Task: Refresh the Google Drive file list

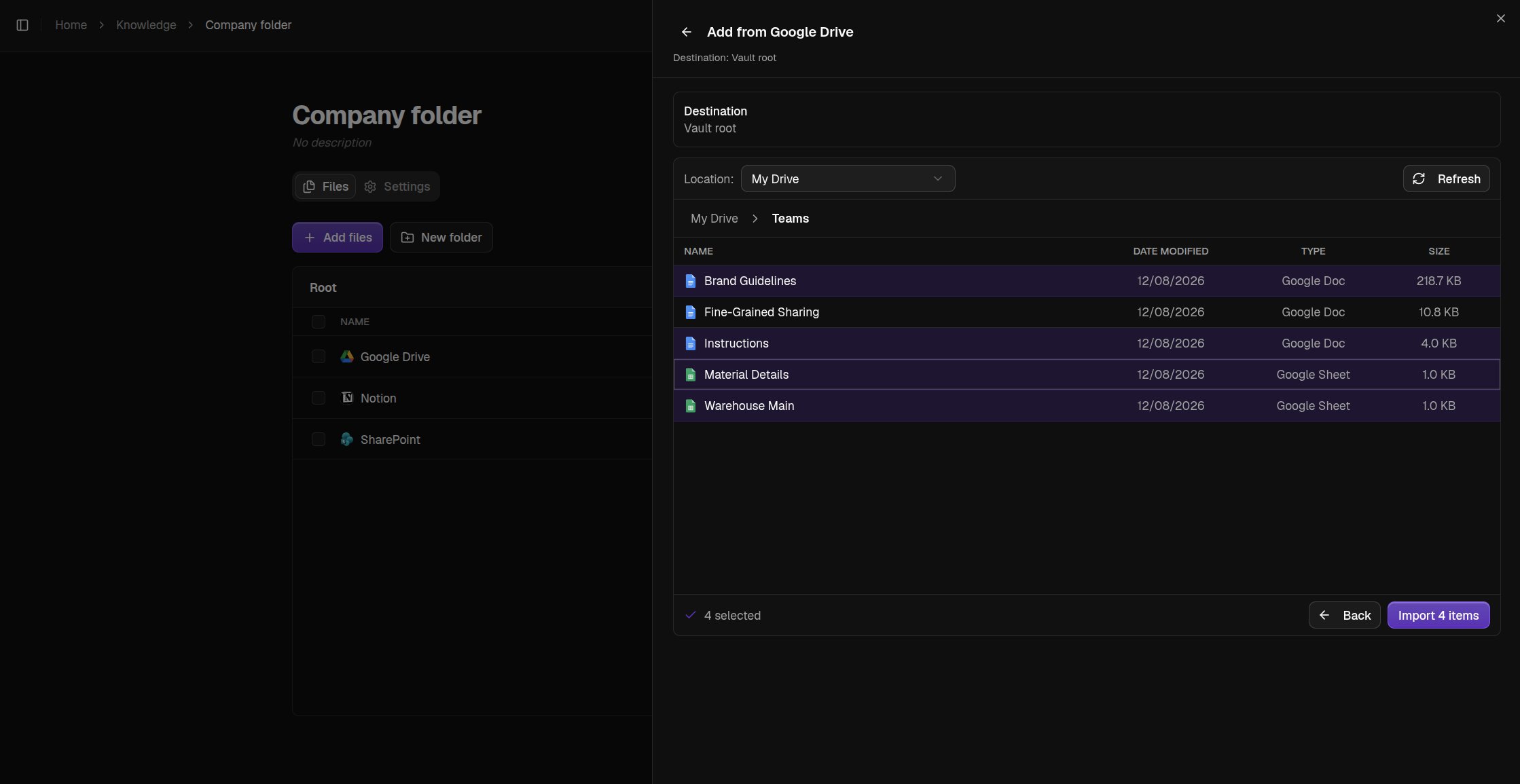Action: (1447, 179)
